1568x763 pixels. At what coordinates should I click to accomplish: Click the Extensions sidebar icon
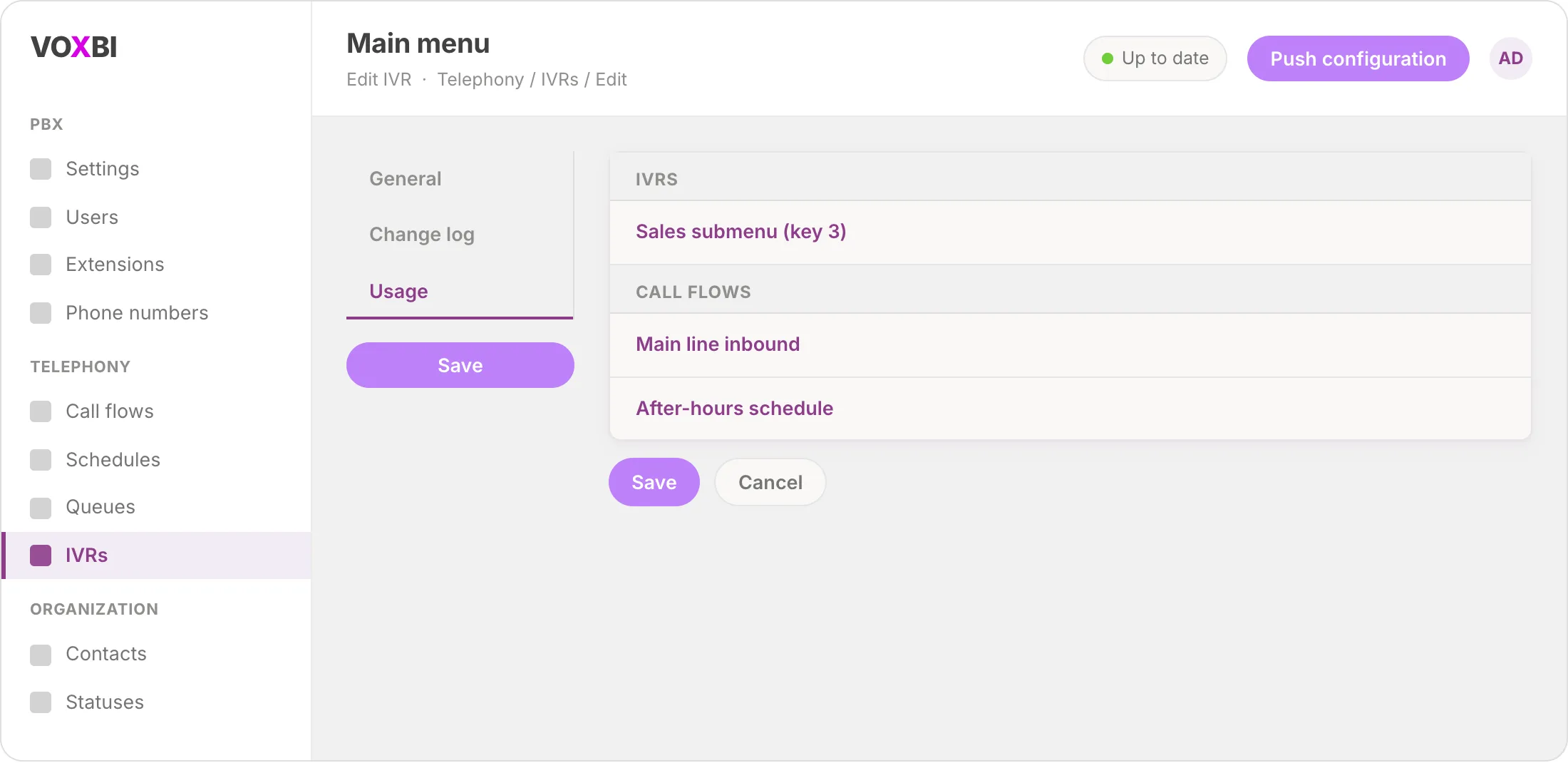coord(41,265)
